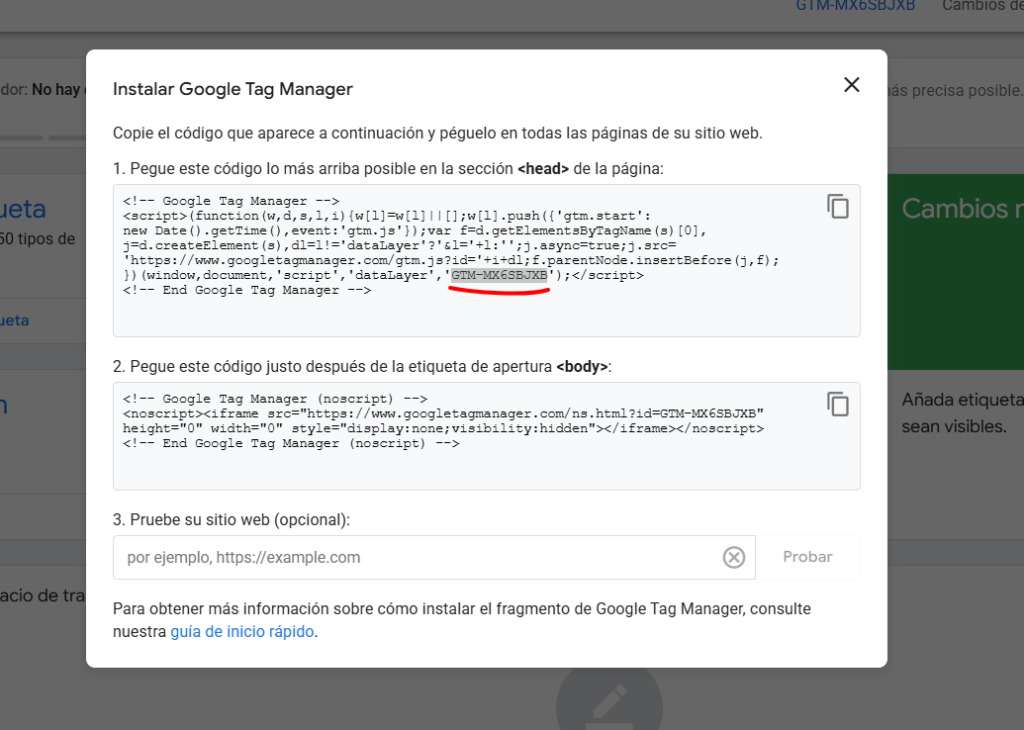The width and height of the screenshot is (1024, 730).
Task: Open the guía de inicio rápido link
Action: click(242, 632)
